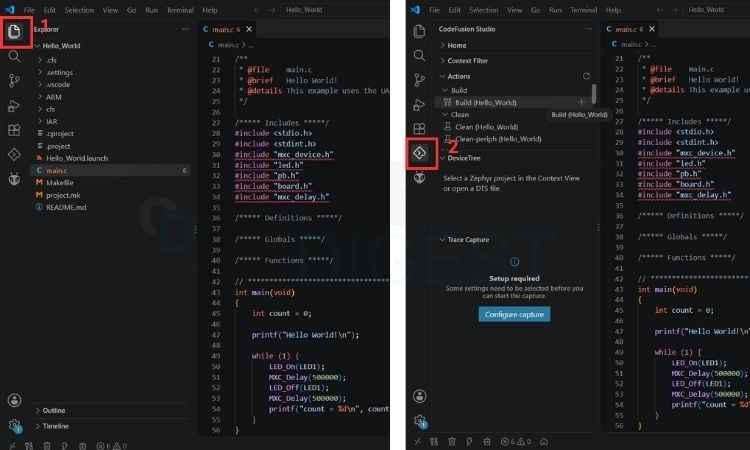Open Accounts icon in right window
This screenshot has height=450, width=750.
(x=419, y=396)
